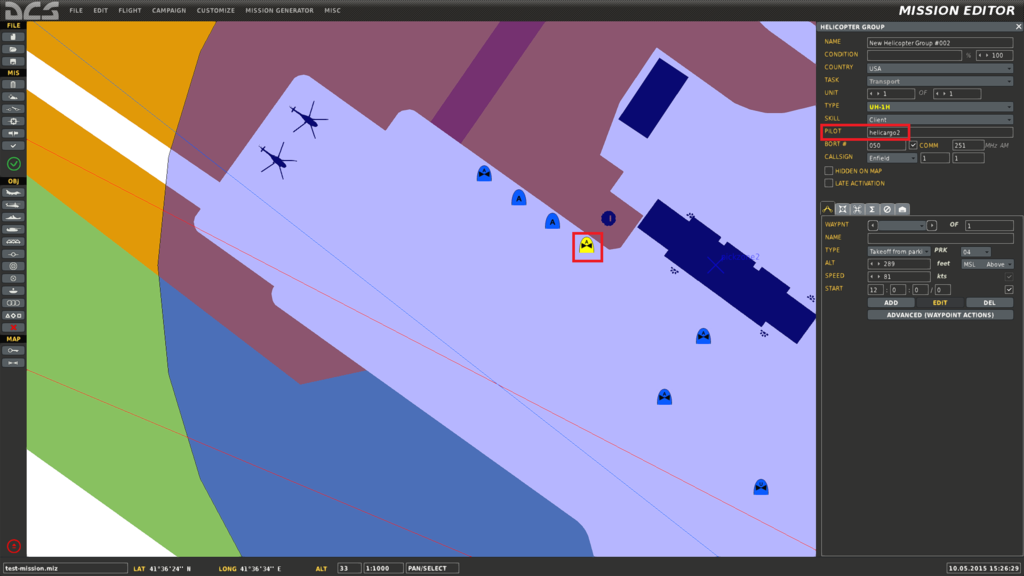Open the Task dropdown showing Transport
The height and width of the screenshot is (576, 1024).
[x=939, y=81]
